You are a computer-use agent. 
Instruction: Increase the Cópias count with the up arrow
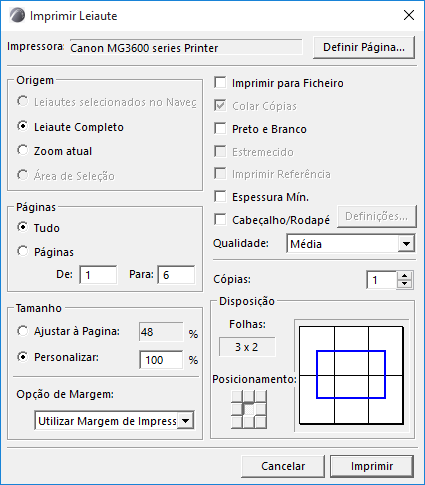pyautogui.click(x=405, y=276)
